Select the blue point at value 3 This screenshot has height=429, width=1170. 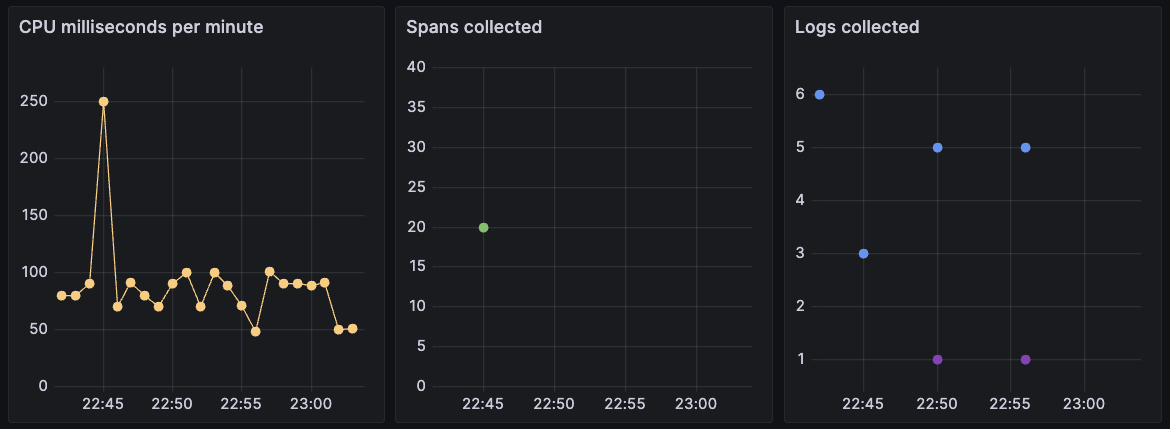point(863,254)
